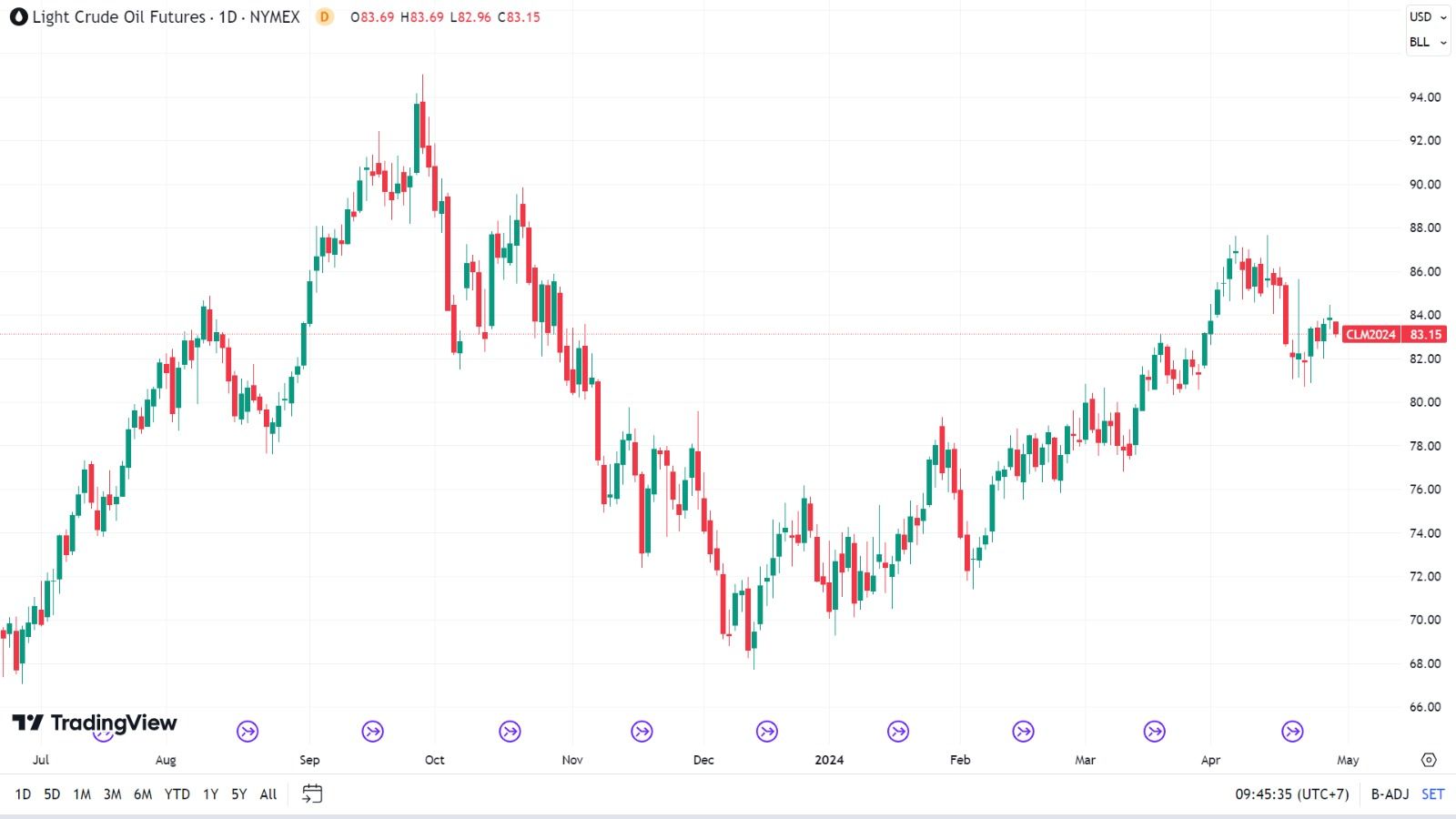Click the 68.00 price axis label

[1425, 663]
